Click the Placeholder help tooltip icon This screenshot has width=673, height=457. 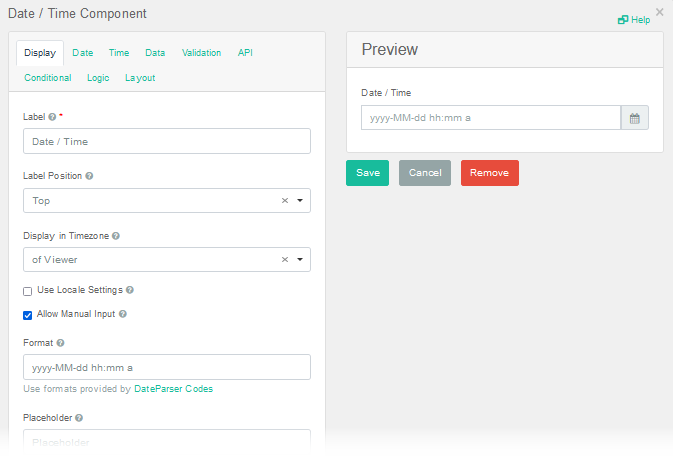pos(79,418)
